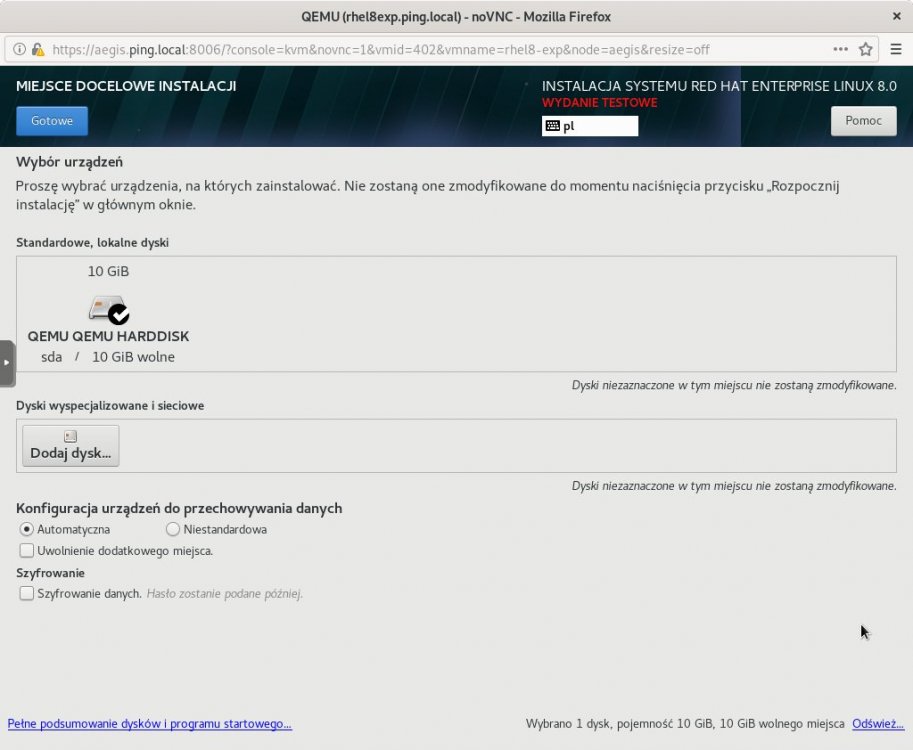Click the sda / 10 GiB wolne text
Image resolution: width=913 pixels, height=750 pixels.
[x=108, y=357]
